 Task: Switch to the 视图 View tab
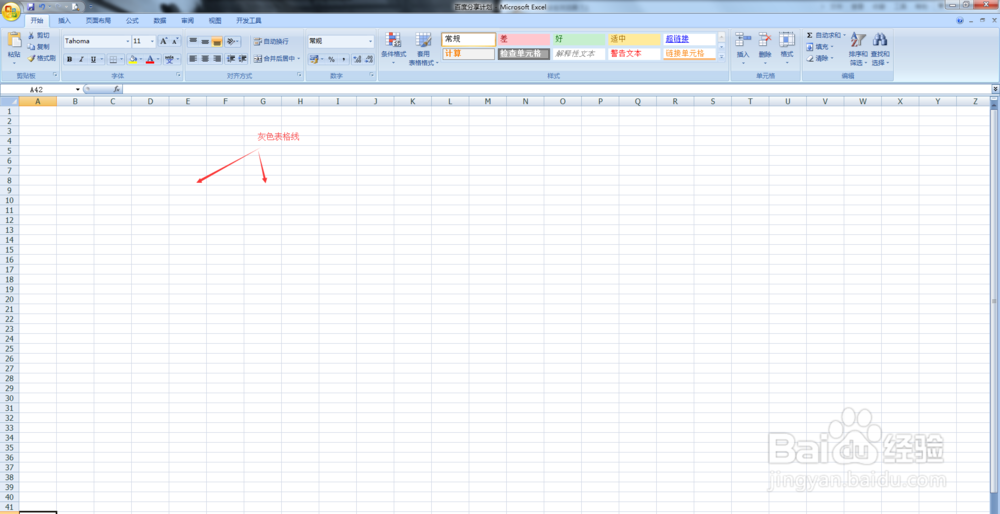point(215,20)
